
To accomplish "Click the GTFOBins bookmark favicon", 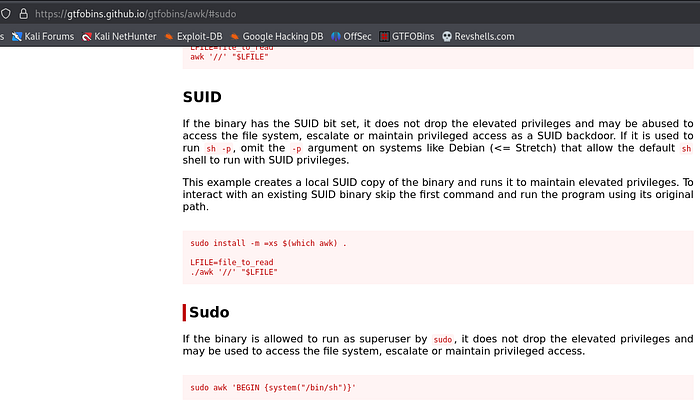I will point(384,37).
